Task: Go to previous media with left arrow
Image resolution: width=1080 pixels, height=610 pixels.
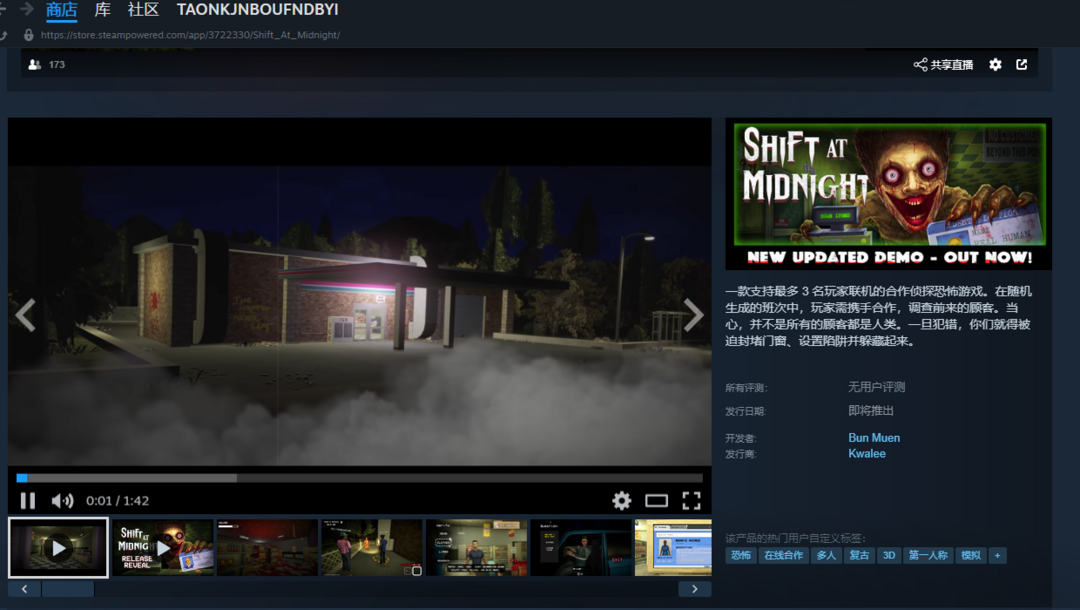Action: click(25, 315)
